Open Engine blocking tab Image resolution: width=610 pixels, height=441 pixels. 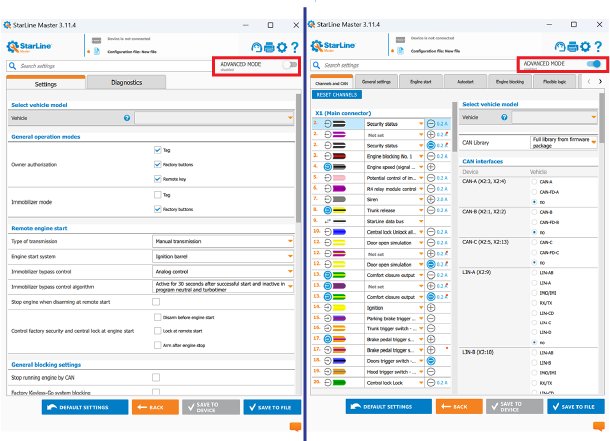coord(510,82)
